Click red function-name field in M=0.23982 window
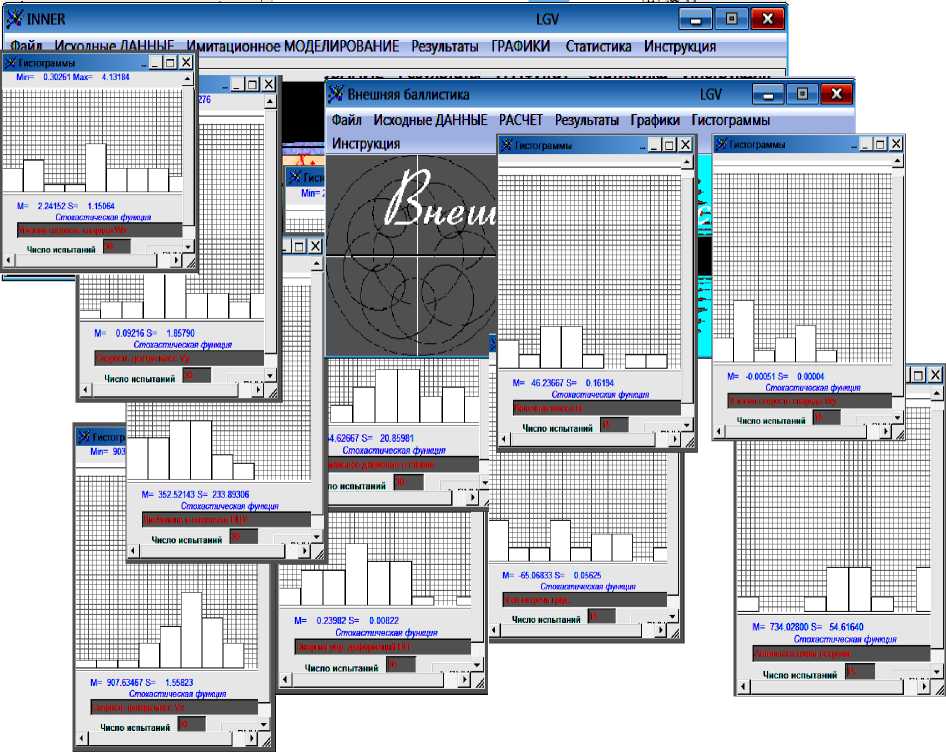Image resolution: width=946 pixels, height=752 pixels. [383, 647]
